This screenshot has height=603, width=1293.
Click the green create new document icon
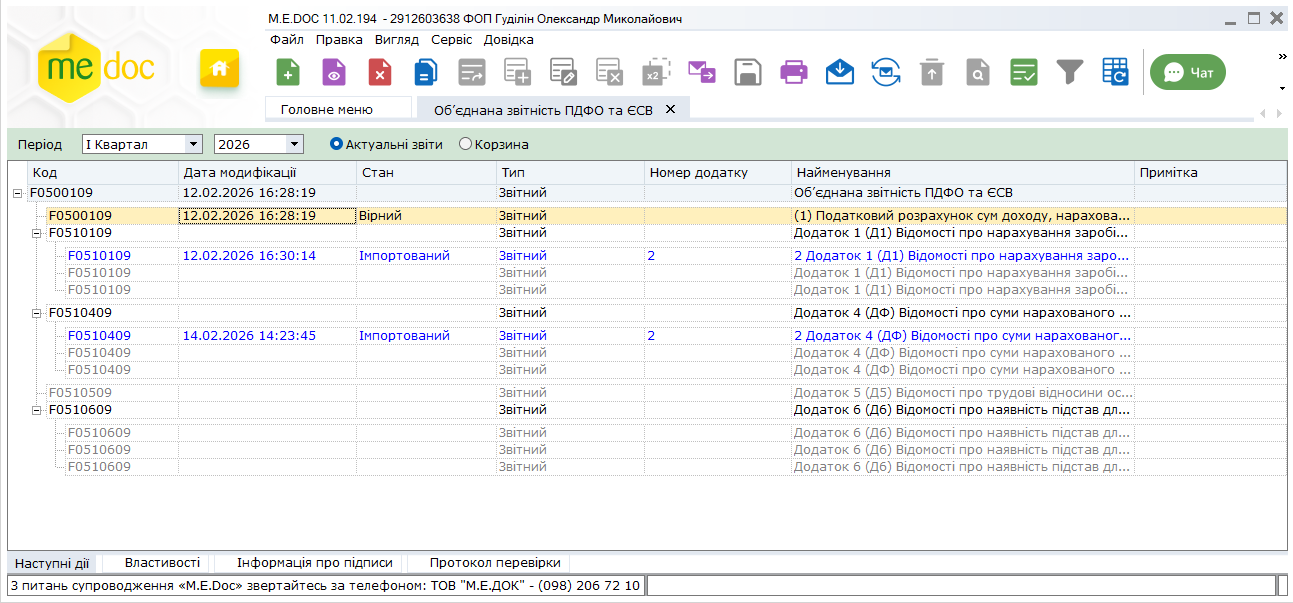tap(288, 72)
